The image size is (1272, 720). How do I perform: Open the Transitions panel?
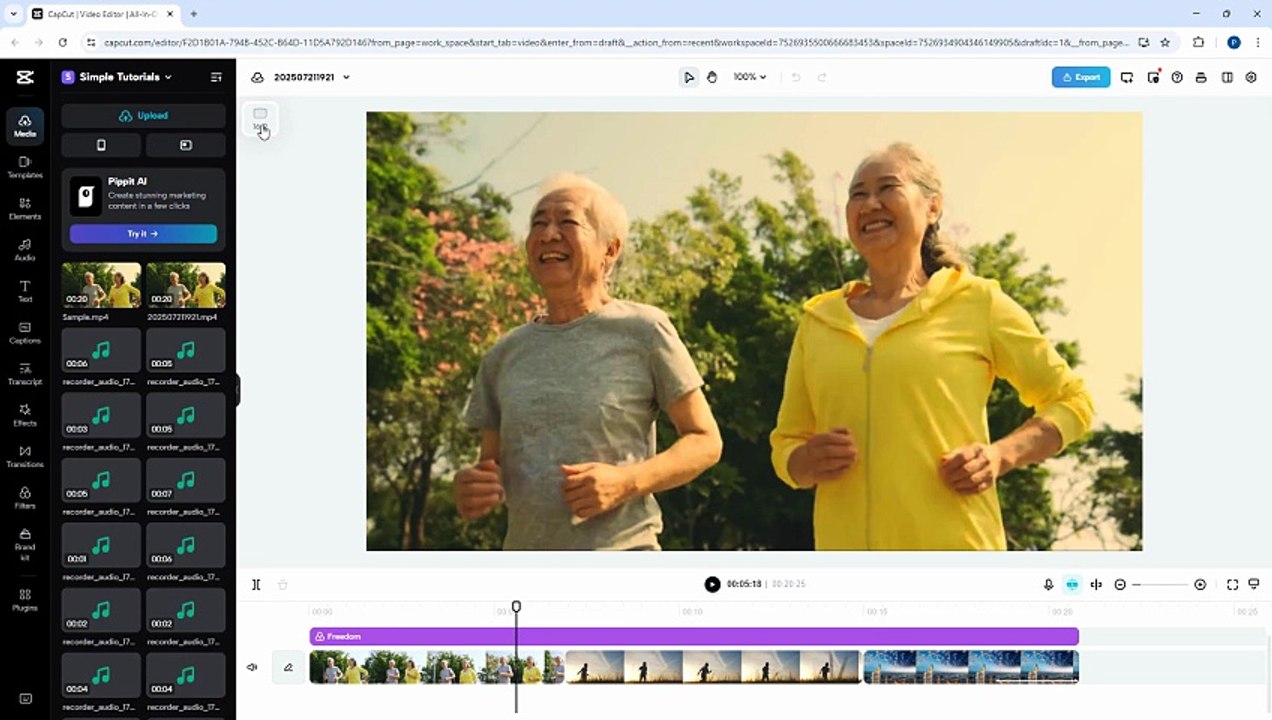click(25, 457)
